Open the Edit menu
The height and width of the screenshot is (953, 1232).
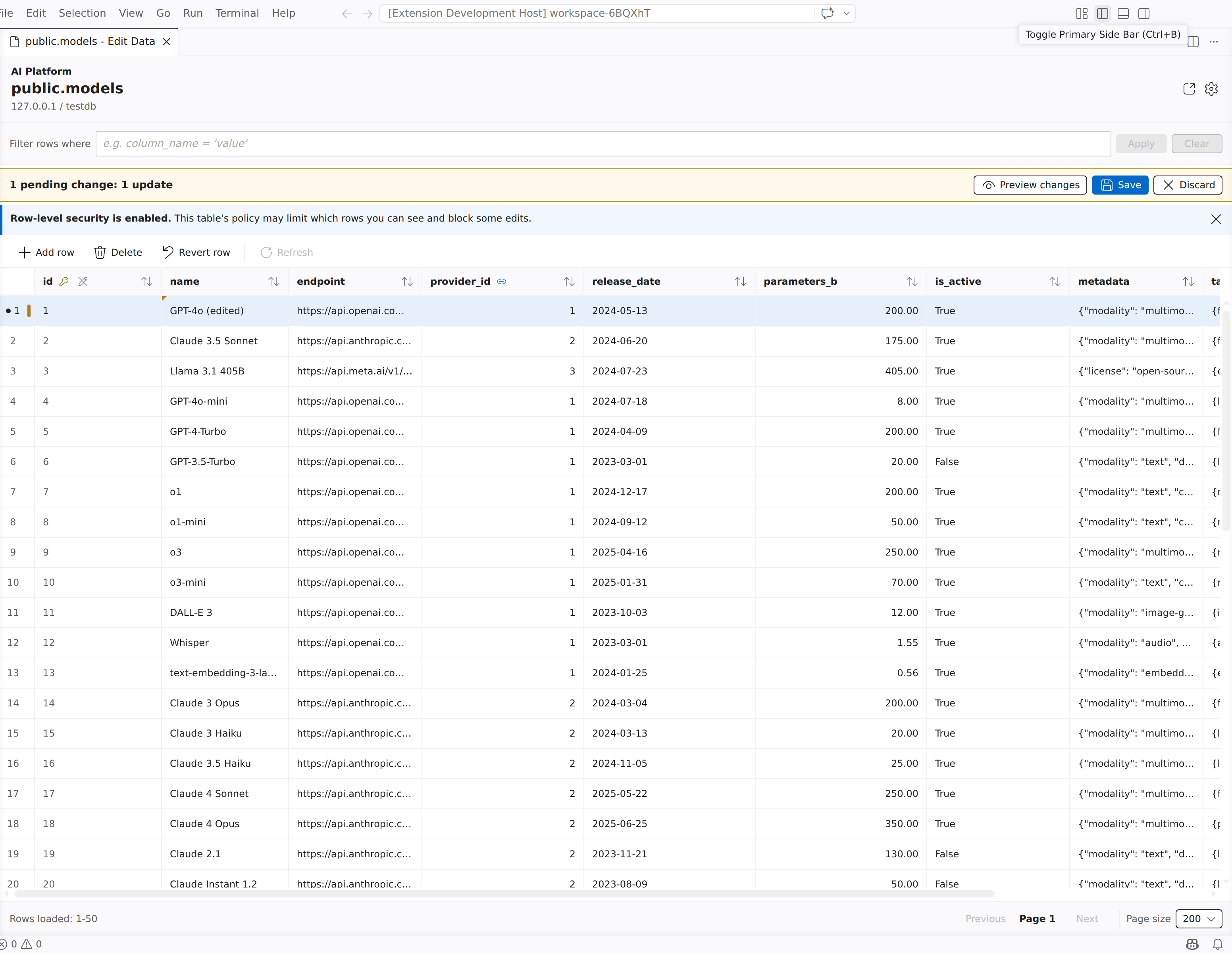(x=36, y=13)
